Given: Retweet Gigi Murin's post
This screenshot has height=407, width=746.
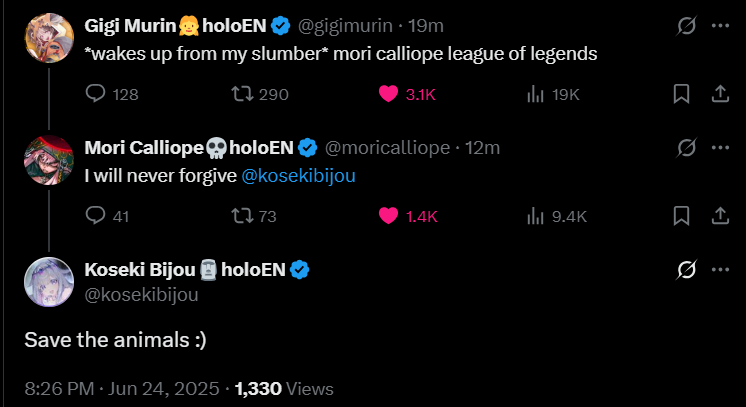Looking at the screenshot, I should (241, 94).
